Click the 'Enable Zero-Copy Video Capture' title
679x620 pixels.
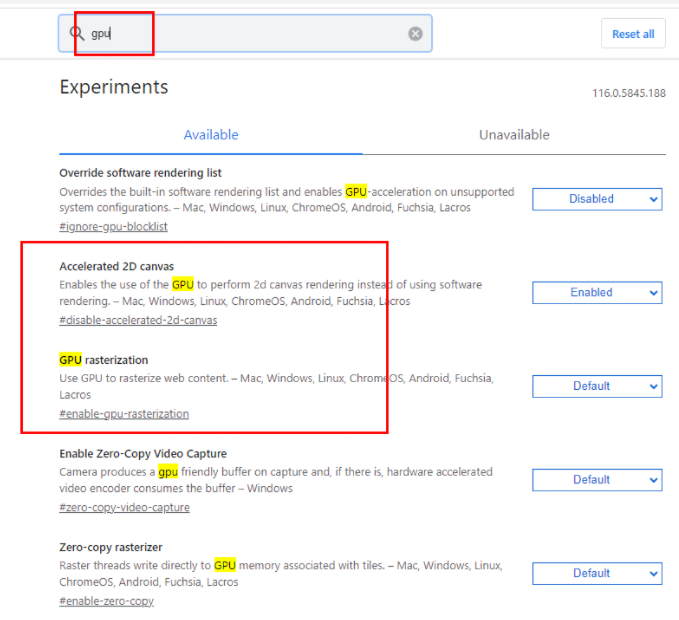tap(143, 453)
